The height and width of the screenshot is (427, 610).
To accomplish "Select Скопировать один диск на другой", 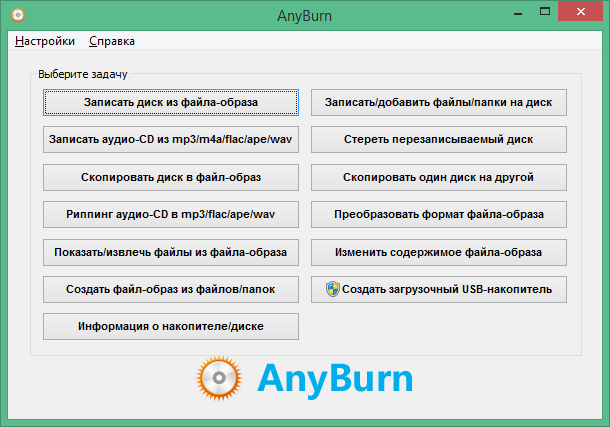I will point(438,177).
